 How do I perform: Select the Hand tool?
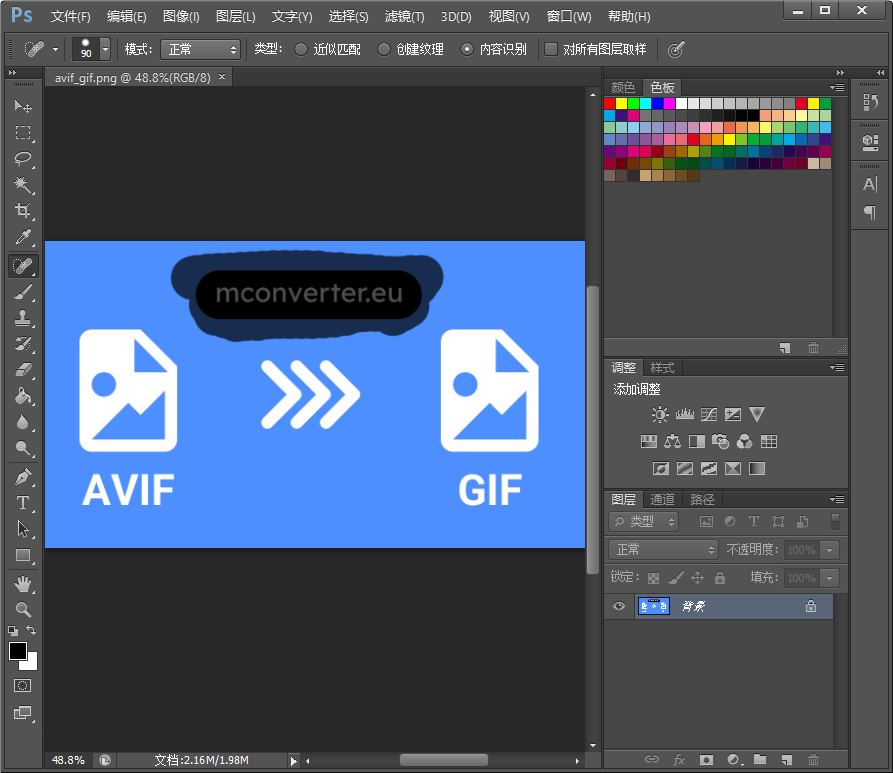(x=23, y=582)
